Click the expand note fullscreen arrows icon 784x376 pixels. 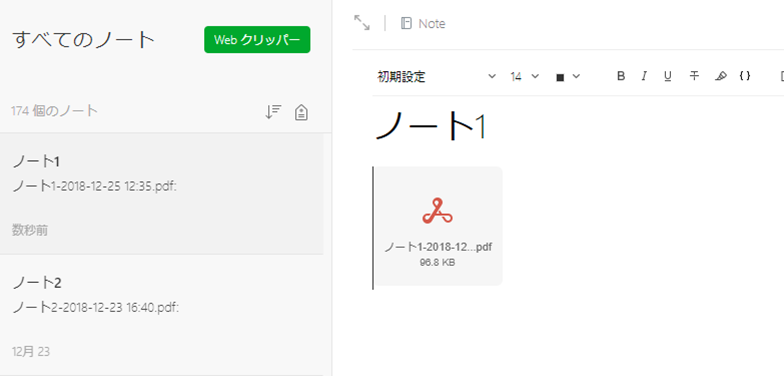[362, 23]
